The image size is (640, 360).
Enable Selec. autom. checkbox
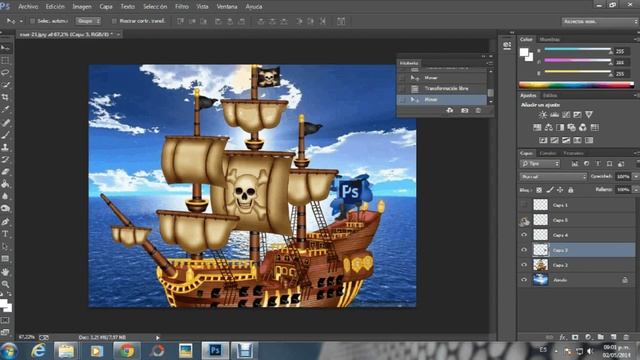(x=32, y=21)
